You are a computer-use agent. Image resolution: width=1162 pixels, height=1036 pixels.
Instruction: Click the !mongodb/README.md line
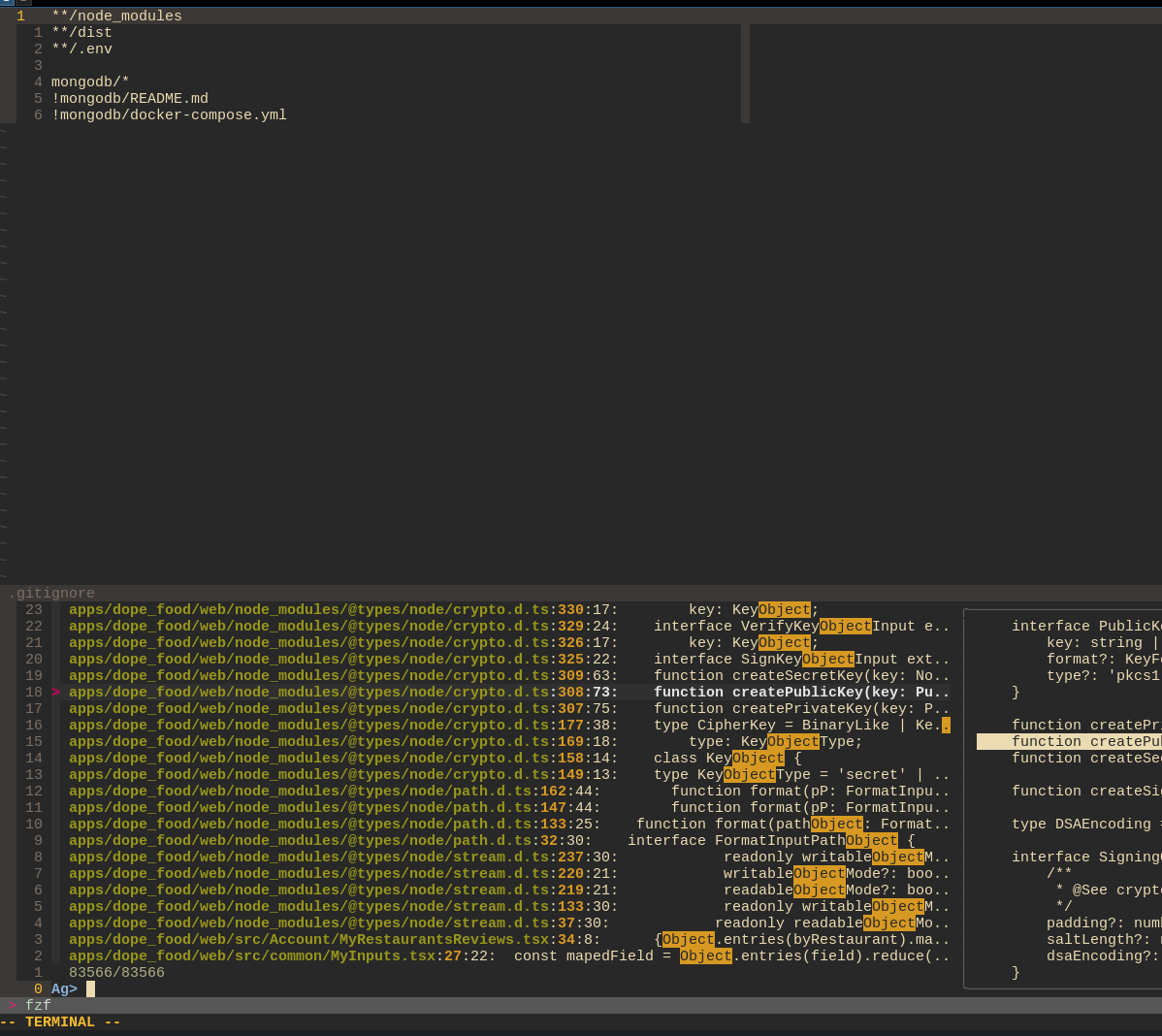click(x=130, y=99)
